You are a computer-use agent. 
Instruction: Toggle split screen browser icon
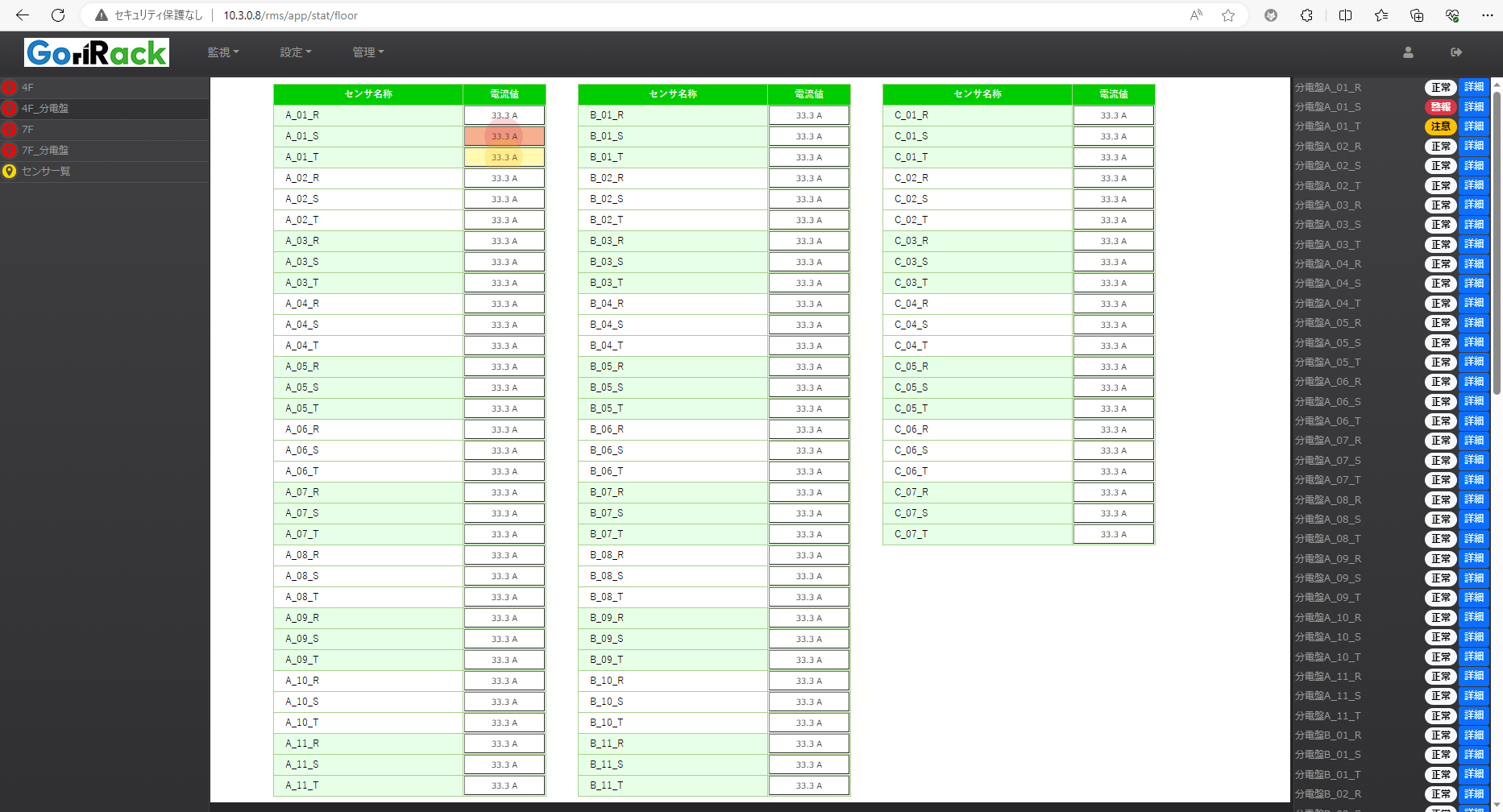pyautogui.click(x=1345, y=15)
